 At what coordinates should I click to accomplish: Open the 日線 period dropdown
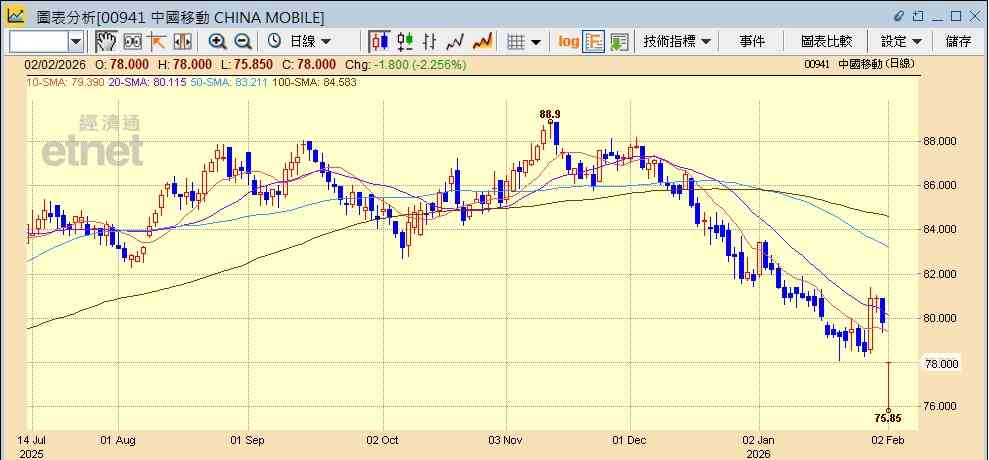click(310, 42)
